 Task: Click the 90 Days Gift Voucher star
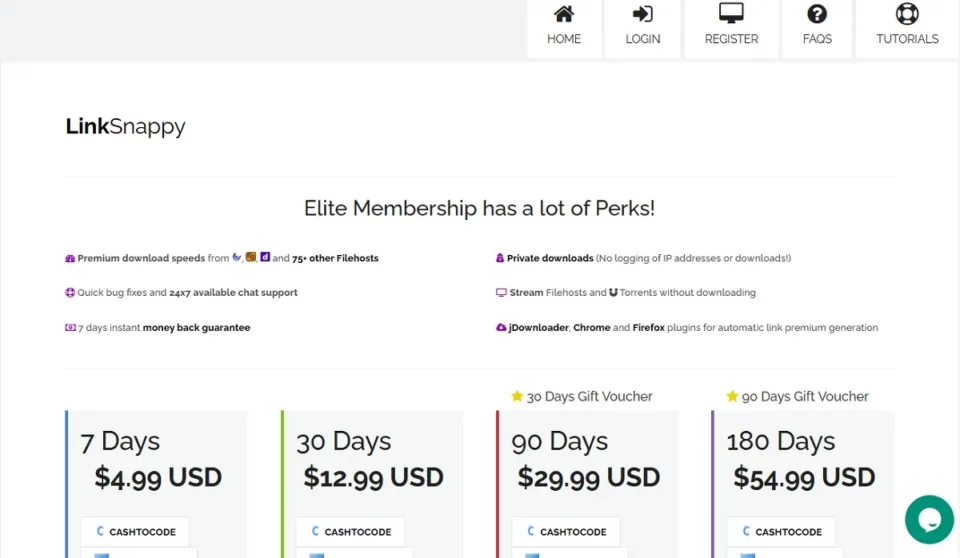point(732,396)
